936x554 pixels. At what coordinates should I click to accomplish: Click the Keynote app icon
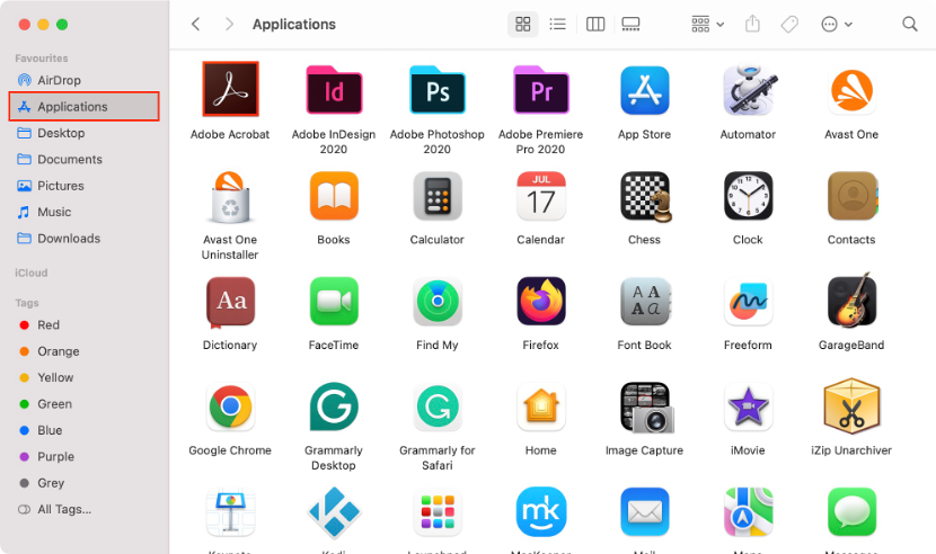230,512
